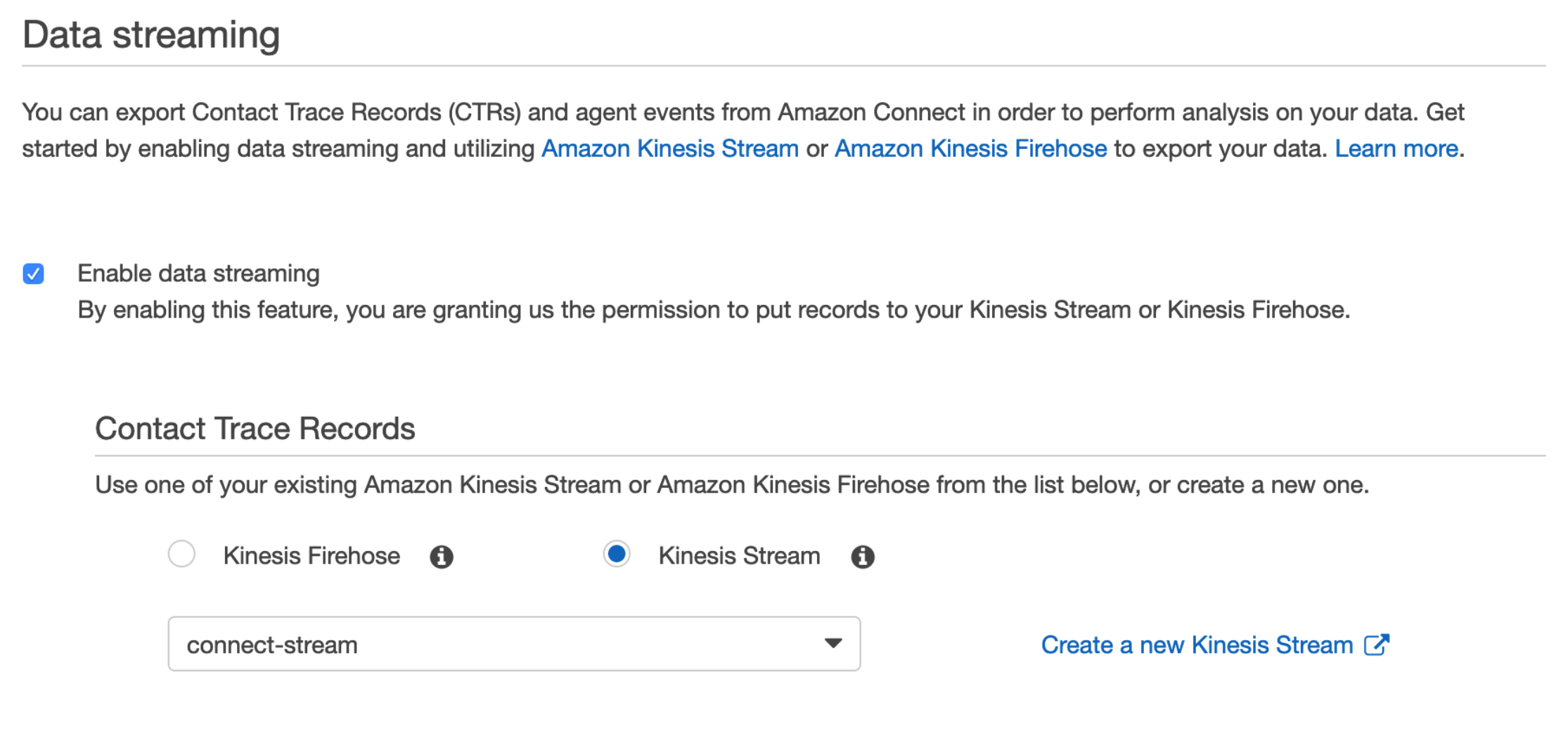Click the Enable data streaming label text
Image resolution: width=1568 pixels, height=738 pixels.
[198, 273]
